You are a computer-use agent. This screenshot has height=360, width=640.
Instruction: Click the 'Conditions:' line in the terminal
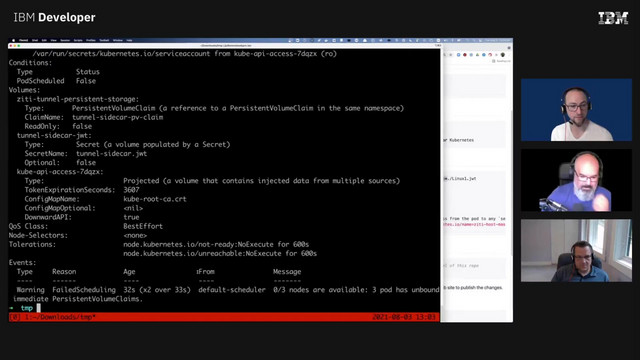click(x=30, y=63)
